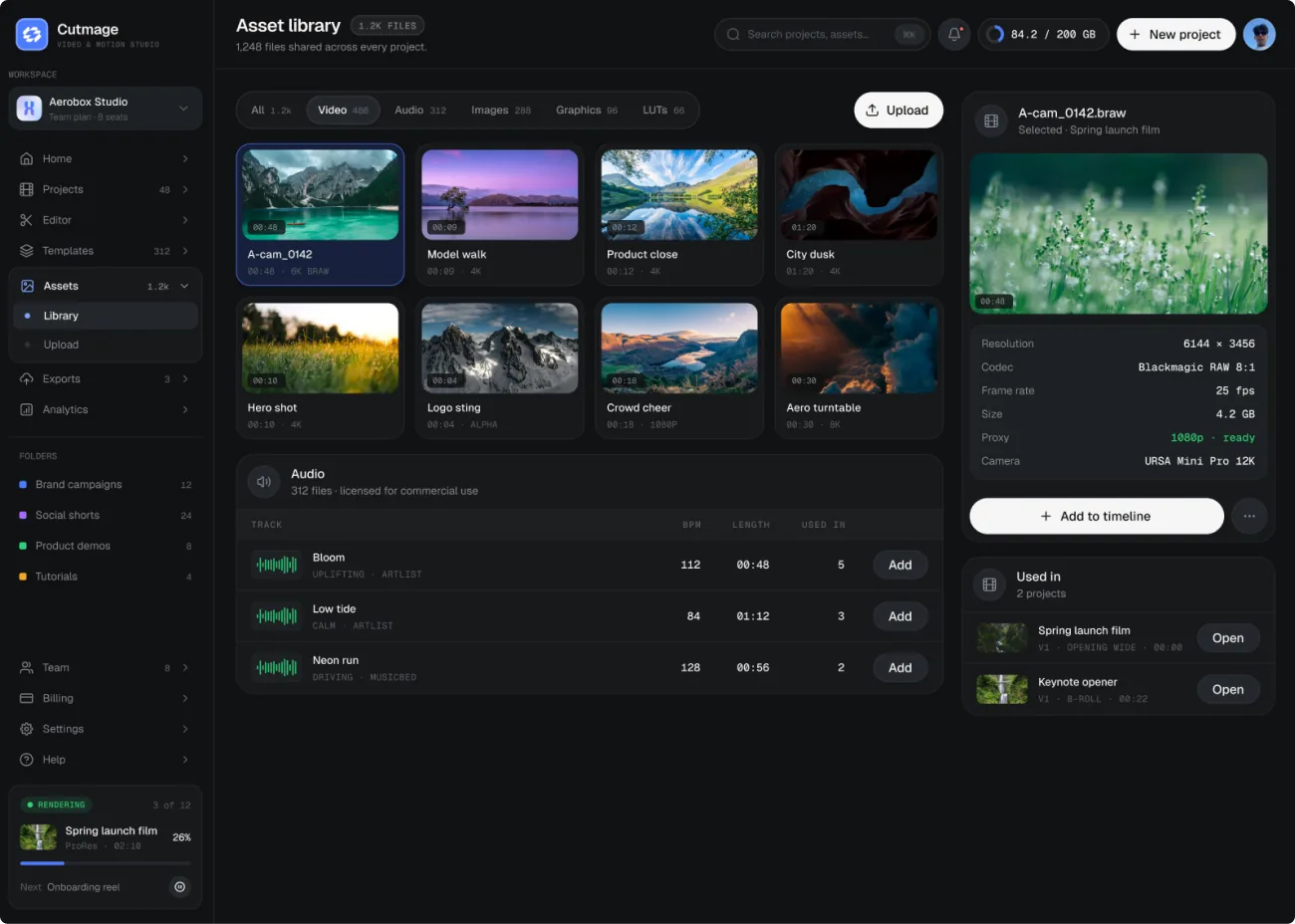Open the more options ellipsis button
This screenshot has width=1295, height=924.
tap(1249, 516)
